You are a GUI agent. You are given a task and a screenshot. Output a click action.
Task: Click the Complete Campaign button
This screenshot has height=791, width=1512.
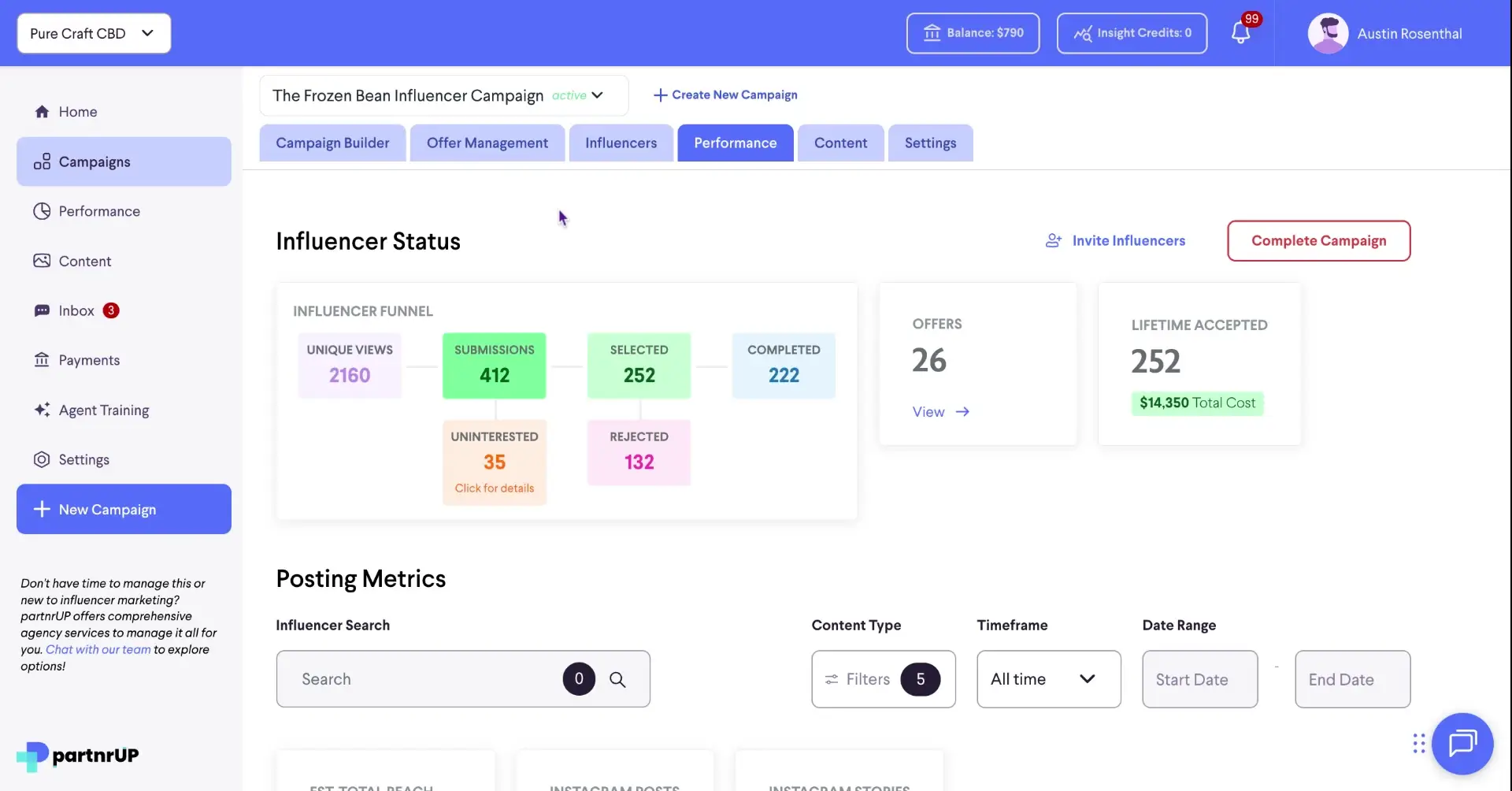click(x=1318, y=240)
